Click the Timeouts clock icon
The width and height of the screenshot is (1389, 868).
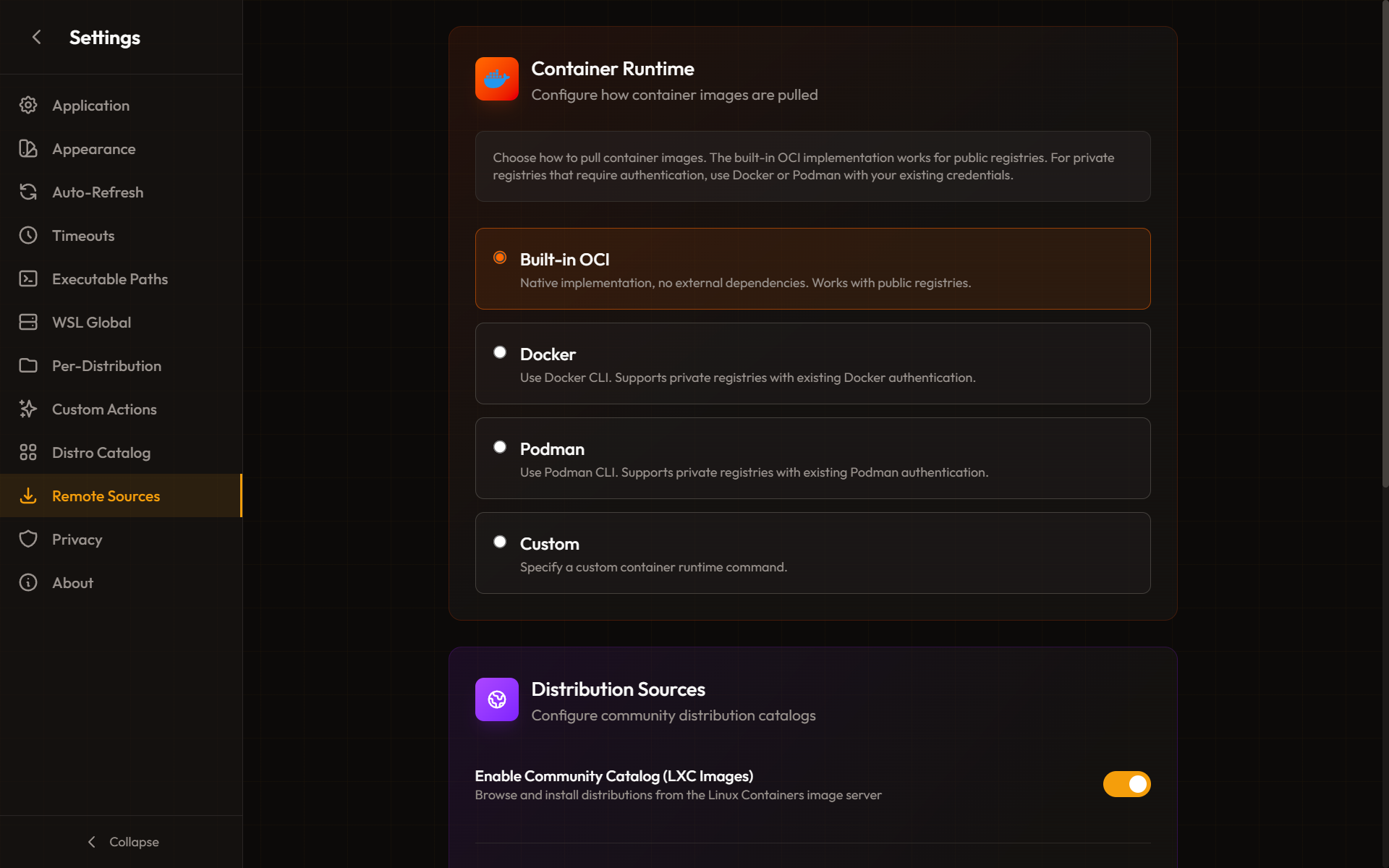click(28, 236)
